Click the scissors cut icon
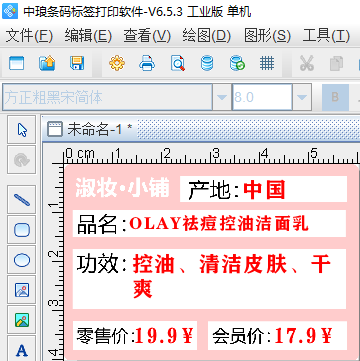 point(307,63)
